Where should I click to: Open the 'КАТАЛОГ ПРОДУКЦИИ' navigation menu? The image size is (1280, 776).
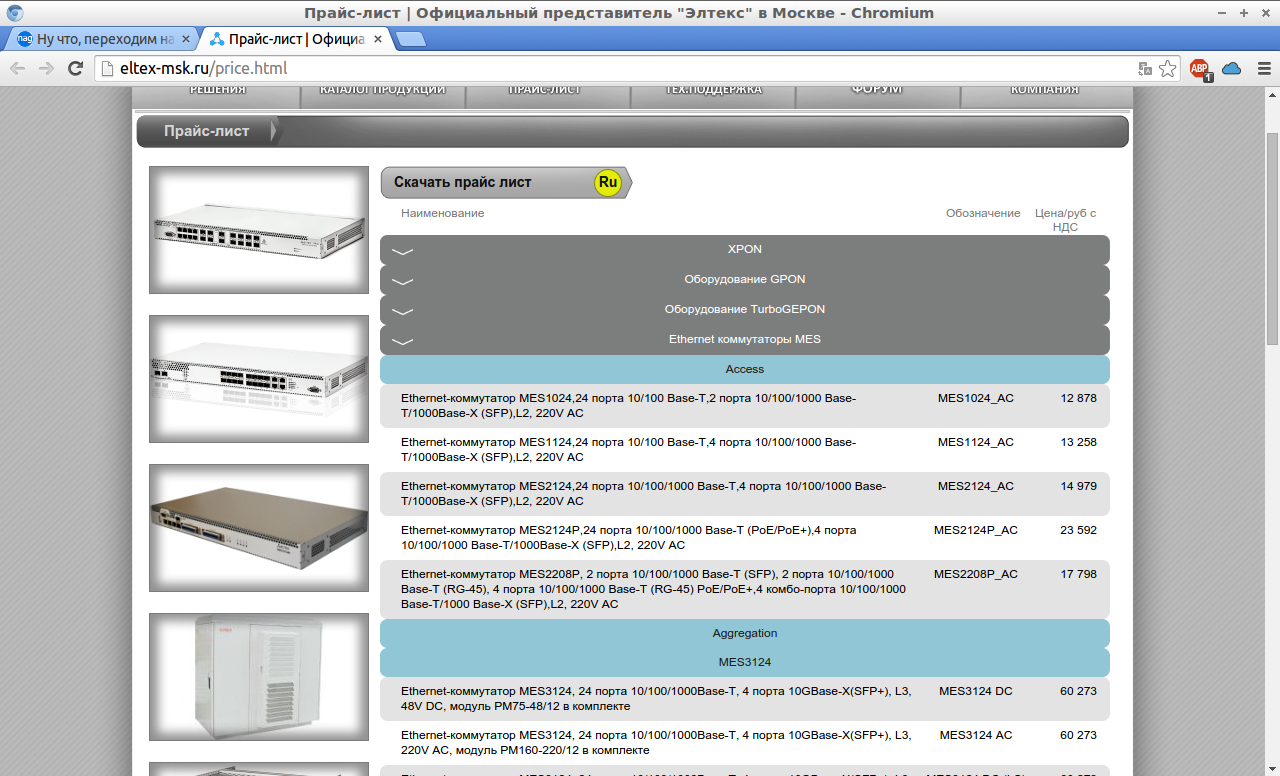(383, 94)
